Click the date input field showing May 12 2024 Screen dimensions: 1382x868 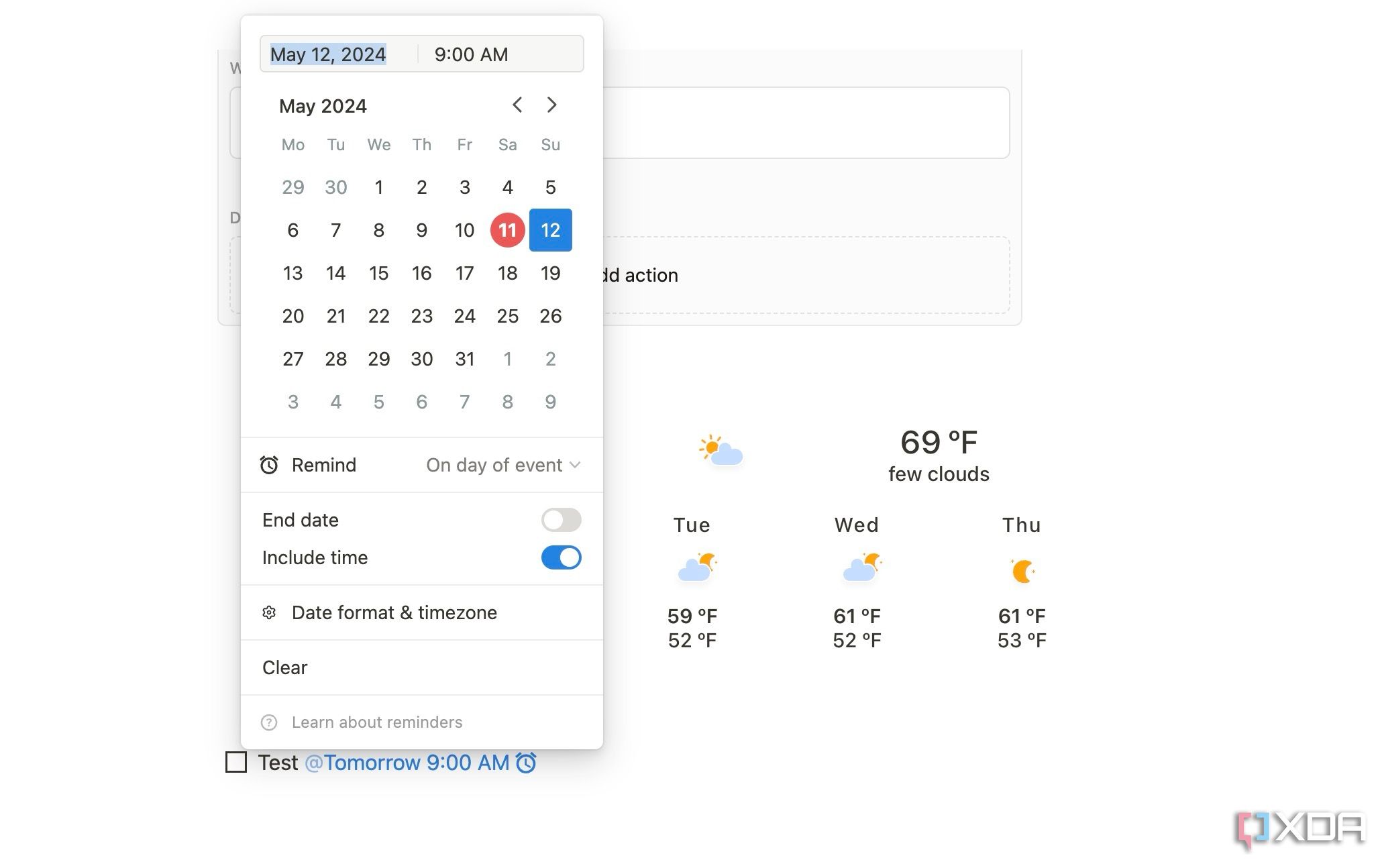click(x=330, y=54)
